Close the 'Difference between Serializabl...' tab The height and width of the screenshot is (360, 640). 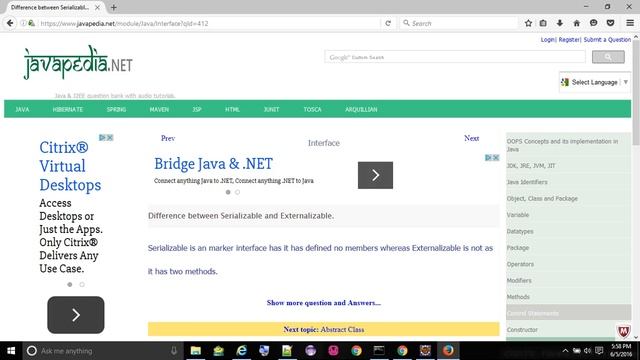(97, 7)
